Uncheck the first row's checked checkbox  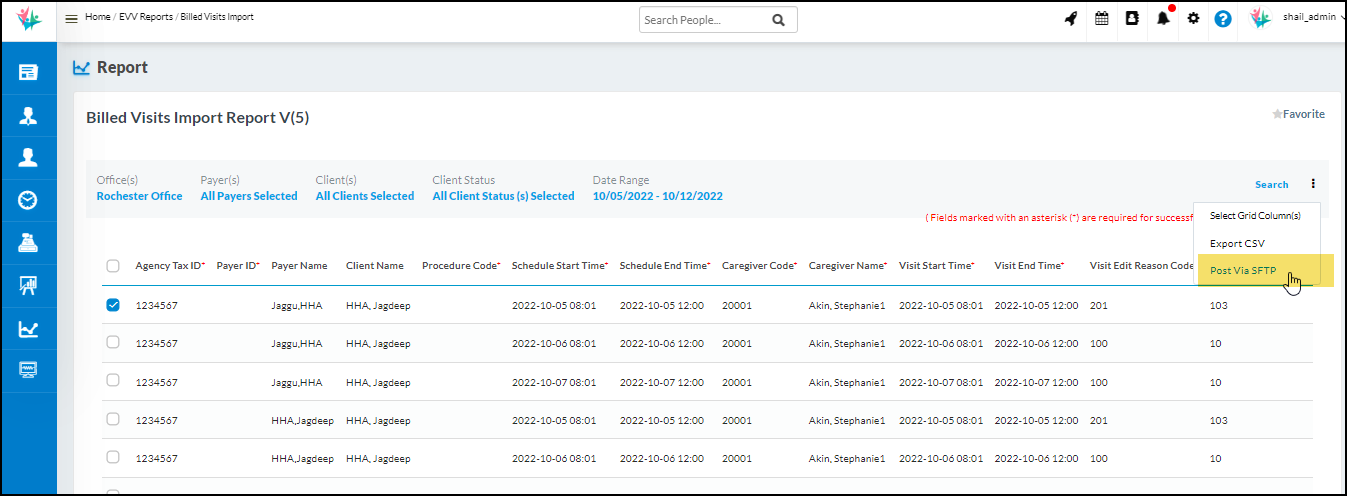pyautogui.click(x=113, y=305)
